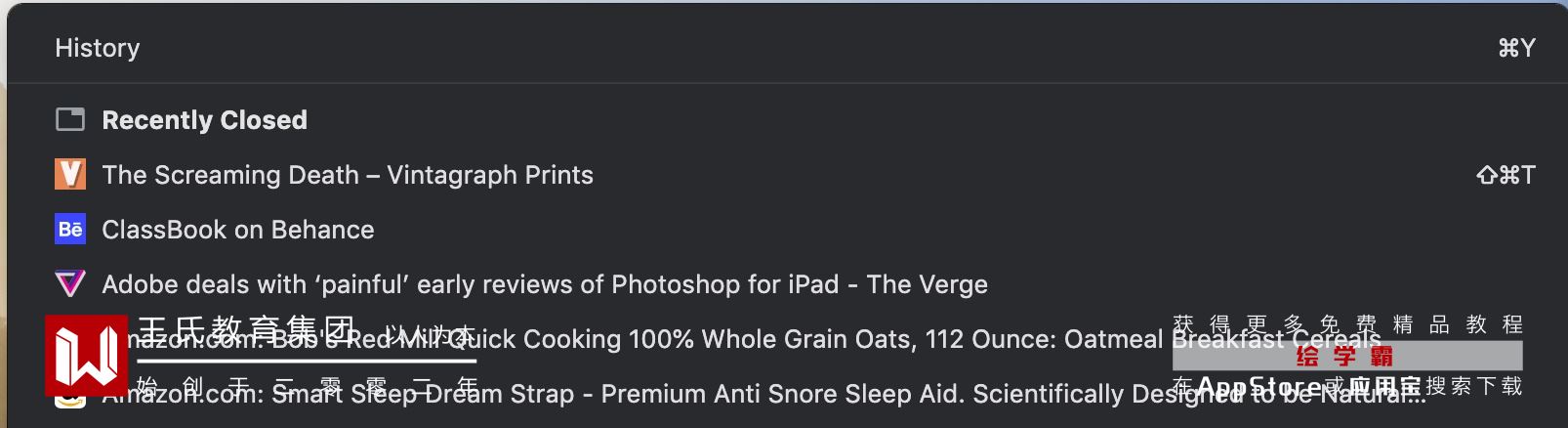1568x428 pixels.
Task: Click the orange Vintagraph favicon
Action: [70, 175]
